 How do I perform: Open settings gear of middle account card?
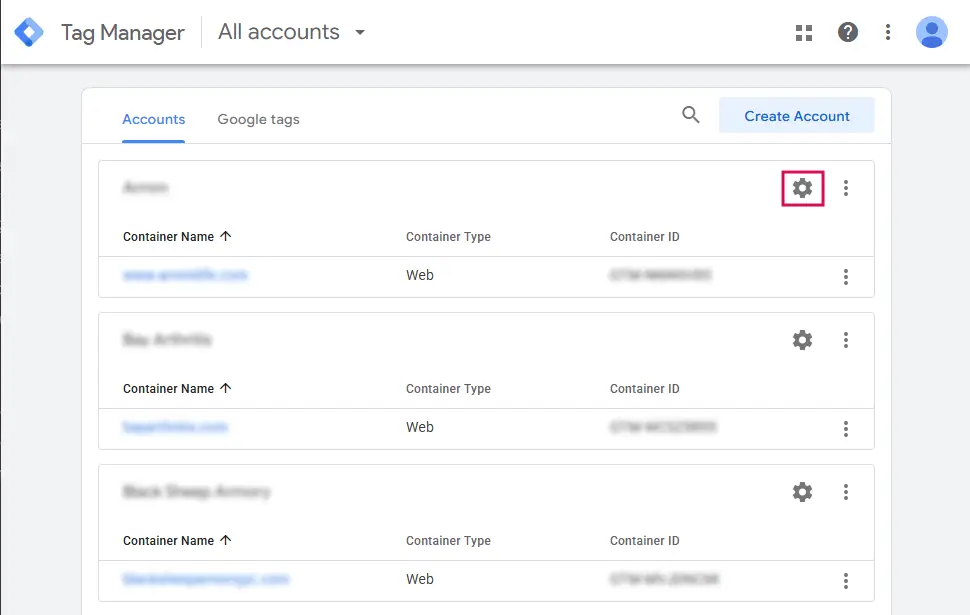click(x=802, y=340)
